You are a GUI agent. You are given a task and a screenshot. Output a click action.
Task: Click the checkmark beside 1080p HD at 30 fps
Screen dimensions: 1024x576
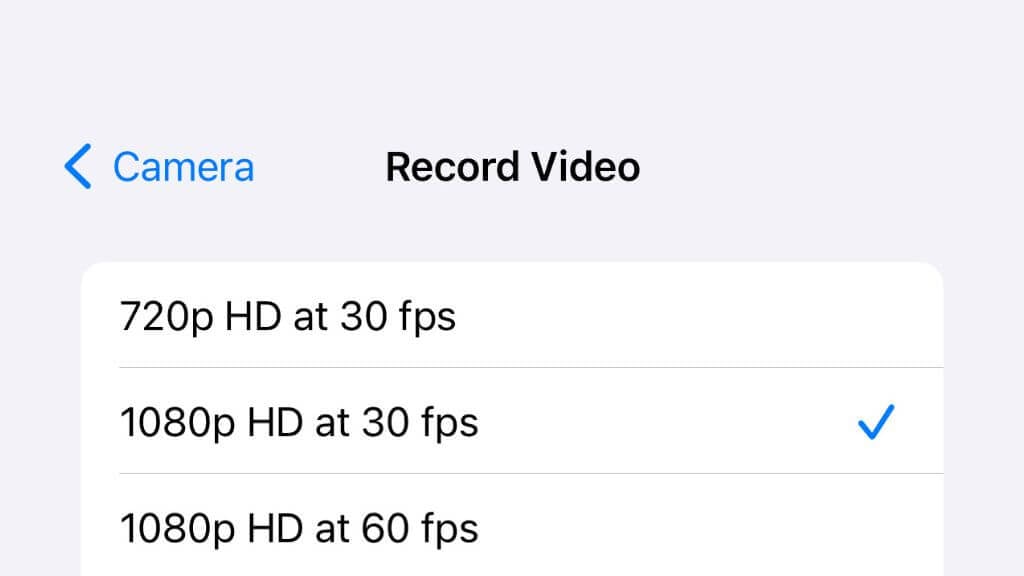coord(876,422)
